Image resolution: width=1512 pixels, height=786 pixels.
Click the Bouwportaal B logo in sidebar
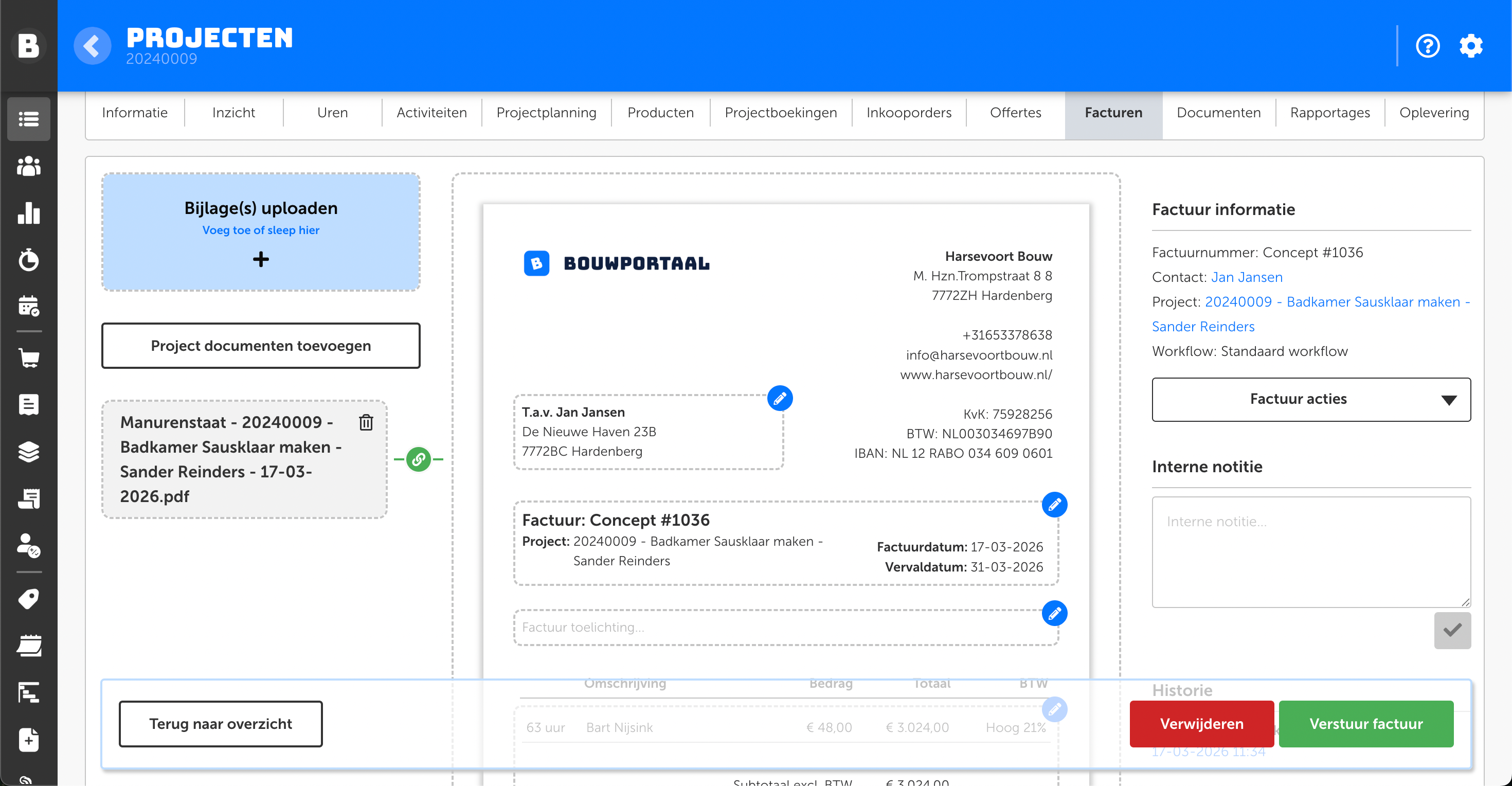[x=28, y=45]
